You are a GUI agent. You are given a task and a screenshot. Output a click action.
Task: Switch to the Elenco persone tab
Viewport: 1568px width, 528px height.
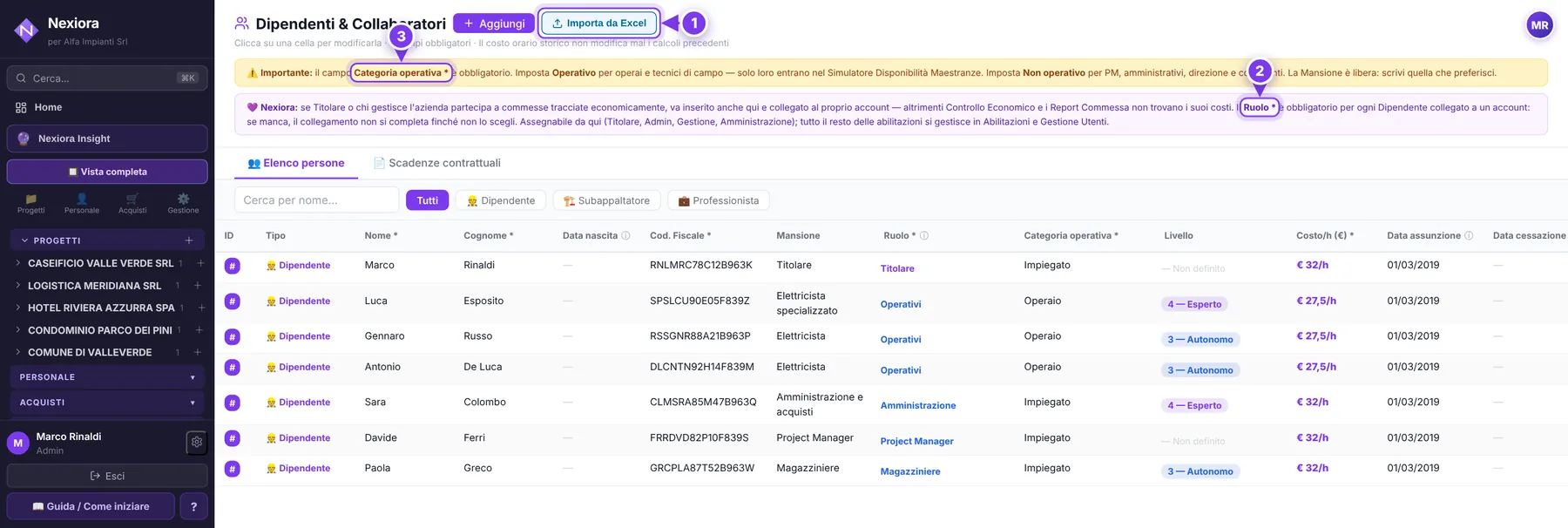(x=296, y=163)
